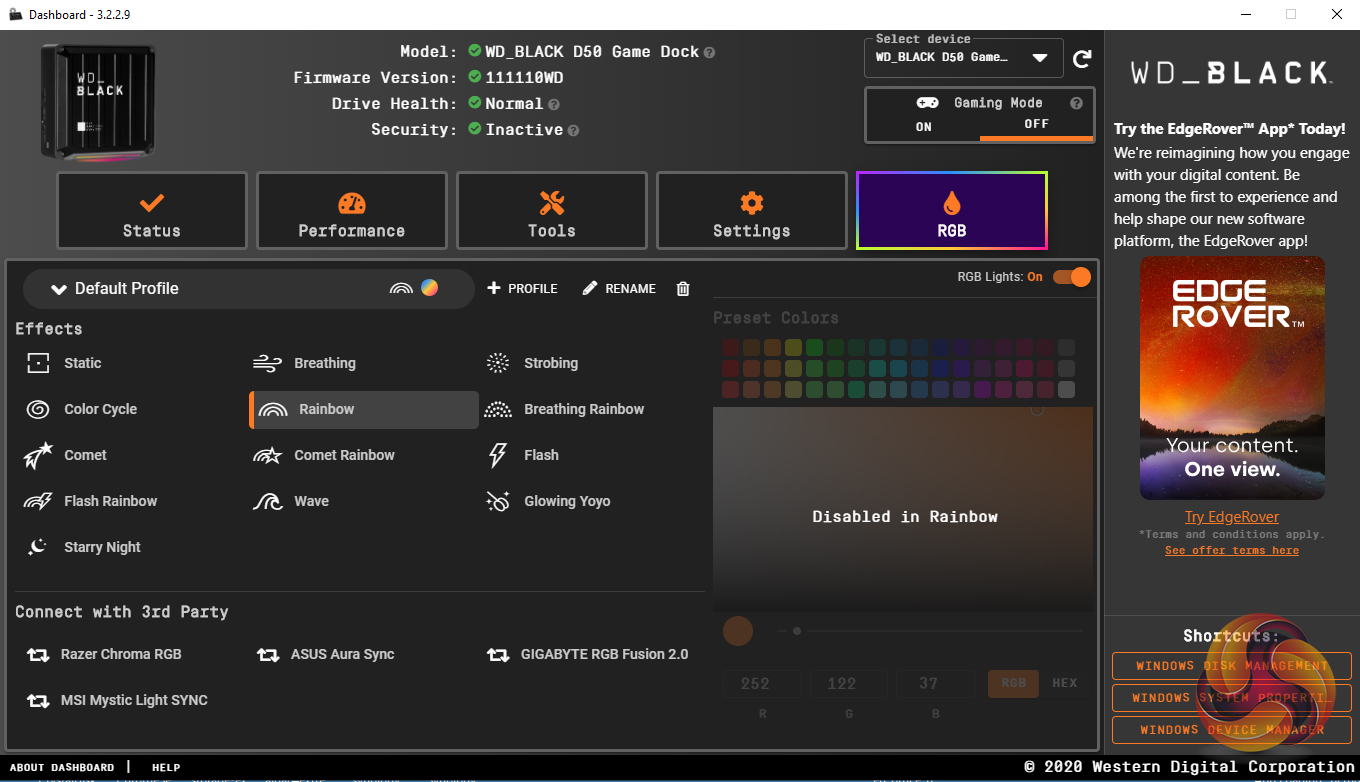Toggle the RGB Lights switch off
Image resolution: width=1360 pixels, height=782 pixels.
pyautogui.click(x=1071, y=277)
